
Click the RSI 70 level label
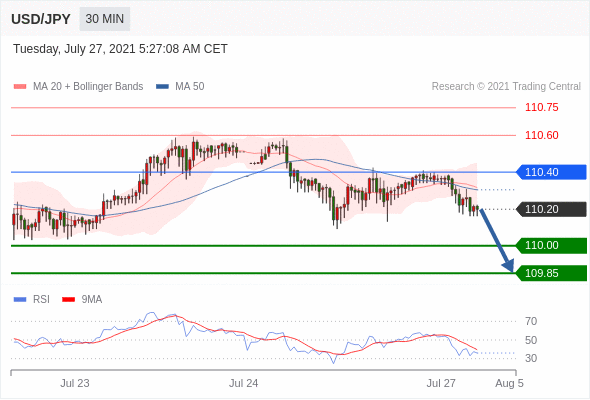pyautogui.click(x=531, y=321)
